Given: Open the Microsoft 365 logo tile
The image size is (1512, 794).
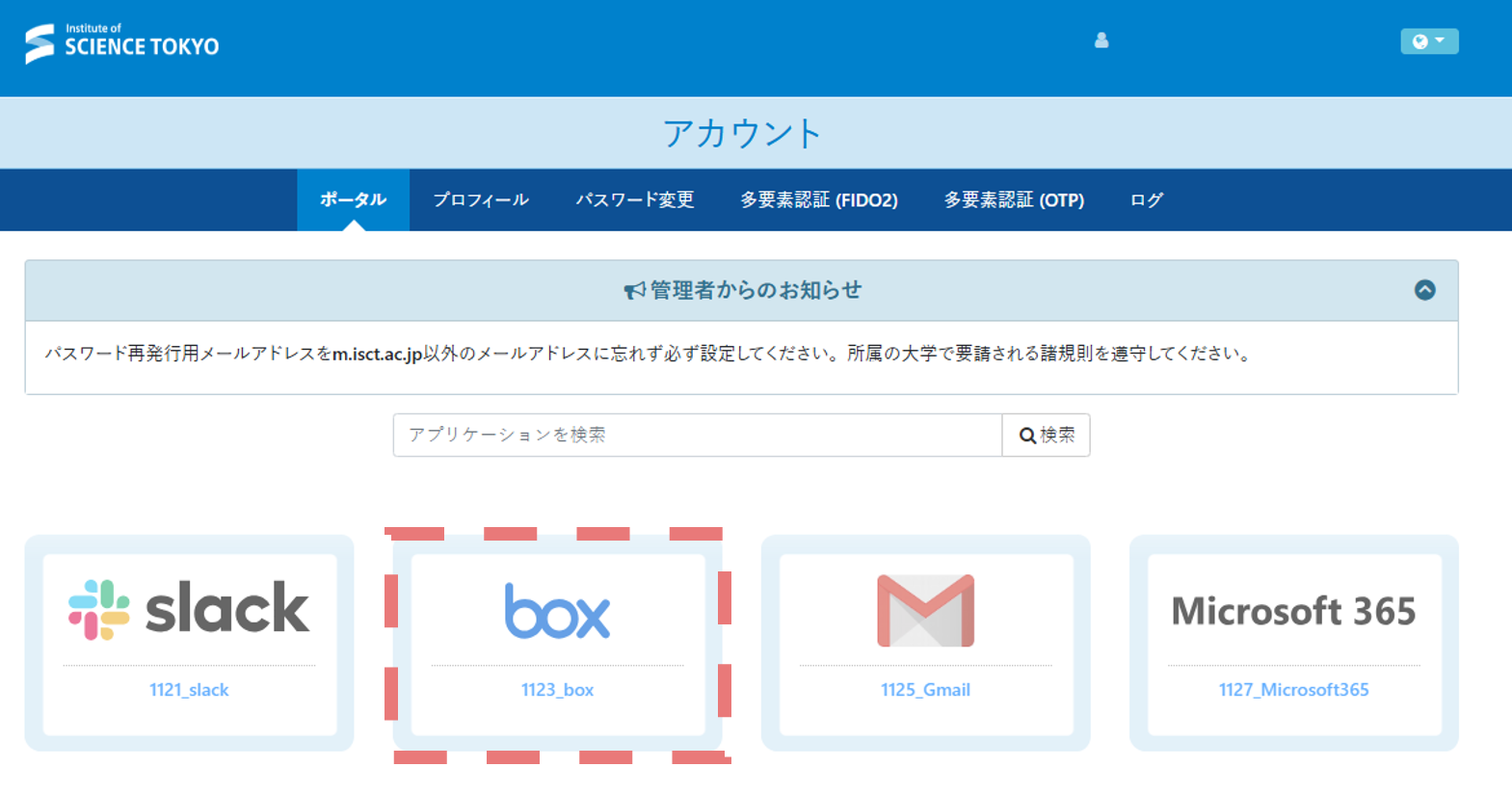Looking at the screenshot, I should (x=1293, y=611).
